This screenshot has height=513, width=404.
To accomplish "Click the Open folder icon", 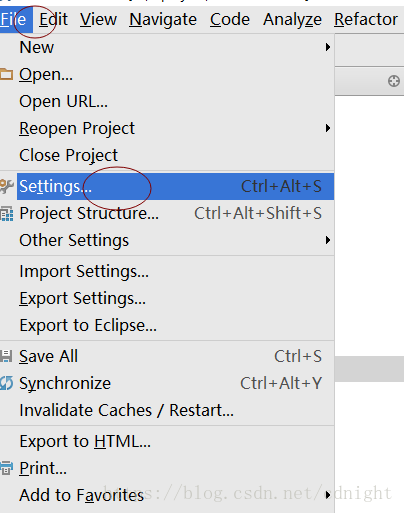I will (6, 74).
